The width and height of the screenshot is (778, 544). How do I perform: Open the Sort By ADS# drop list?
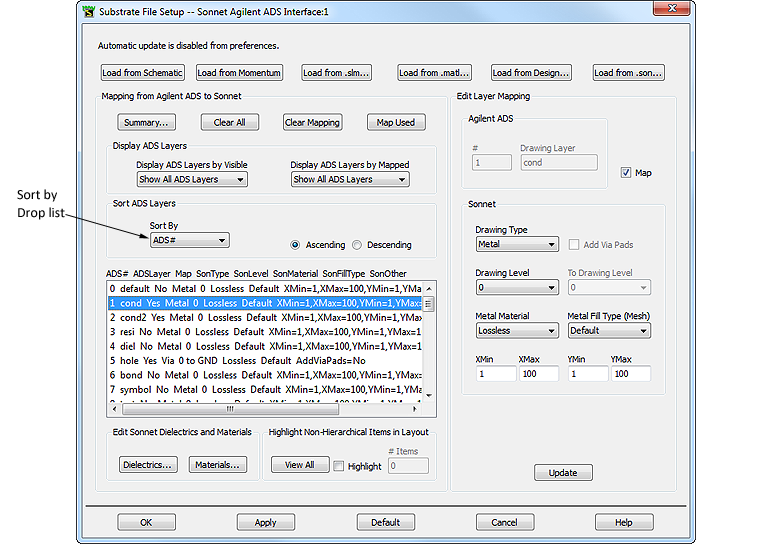pyautogui.click(x=190, y=240)
